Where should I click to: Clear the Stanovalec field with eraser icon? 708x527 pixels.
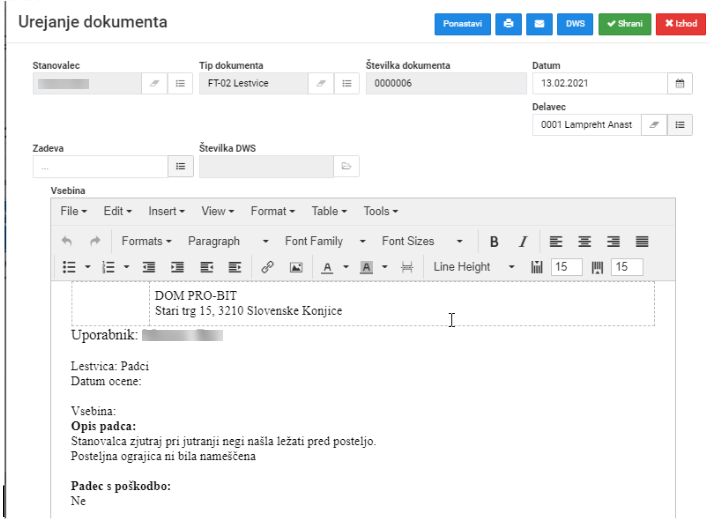coord(154,84)
